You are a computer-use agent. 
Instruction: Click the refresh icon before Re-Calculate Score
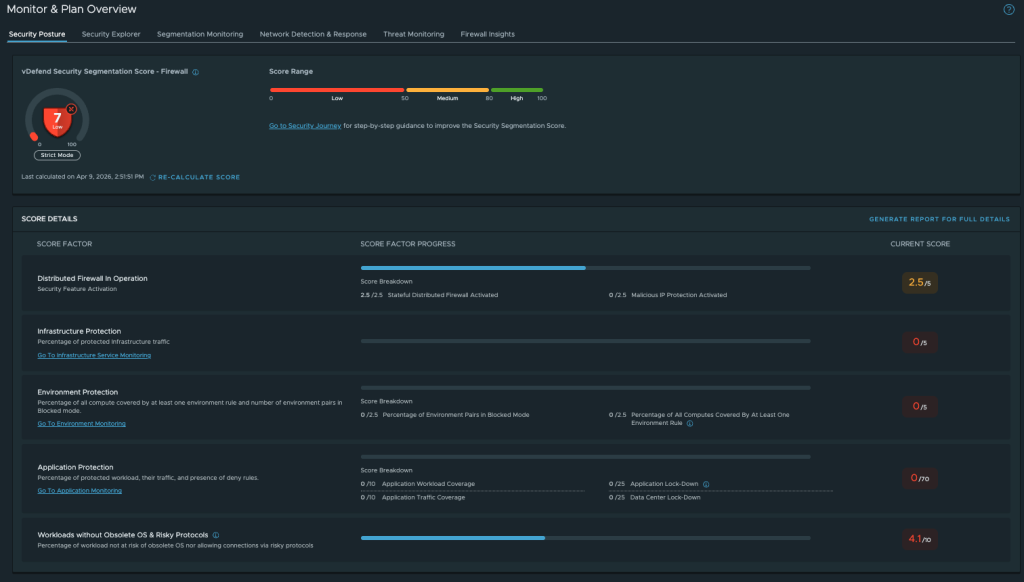[153, 177]
